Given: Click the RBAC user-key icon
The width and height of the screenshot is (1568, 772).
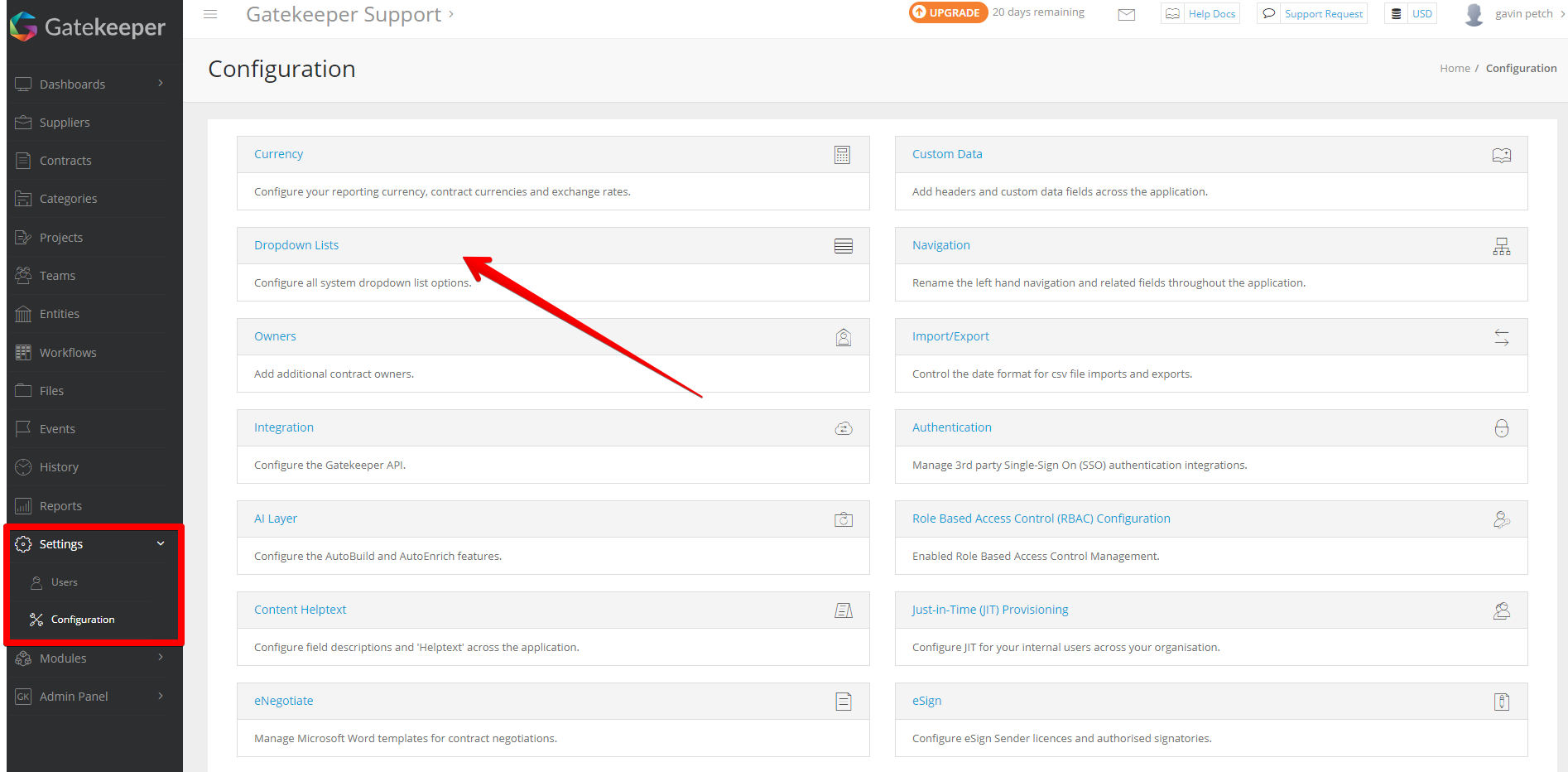Looking at the screenshot, I should tap(1501, 519).
